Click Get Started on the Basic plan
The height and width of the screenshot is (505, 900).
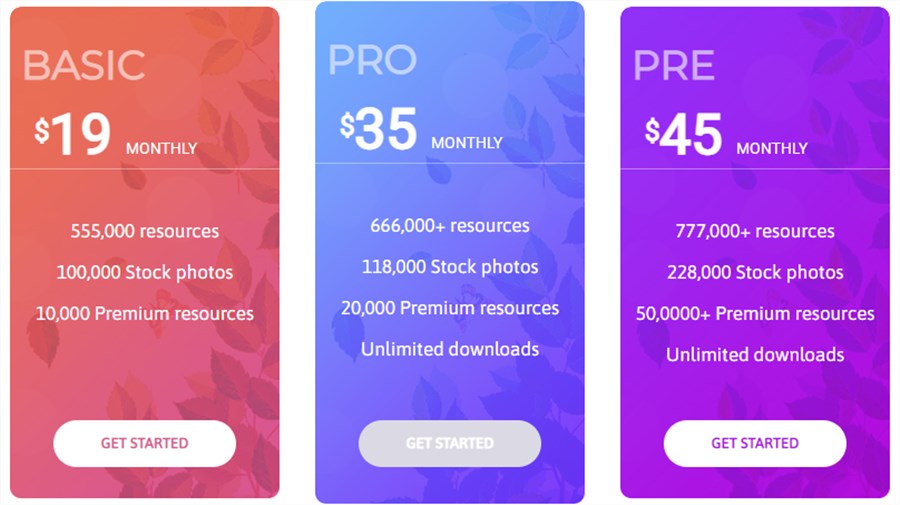coord(145,443)
